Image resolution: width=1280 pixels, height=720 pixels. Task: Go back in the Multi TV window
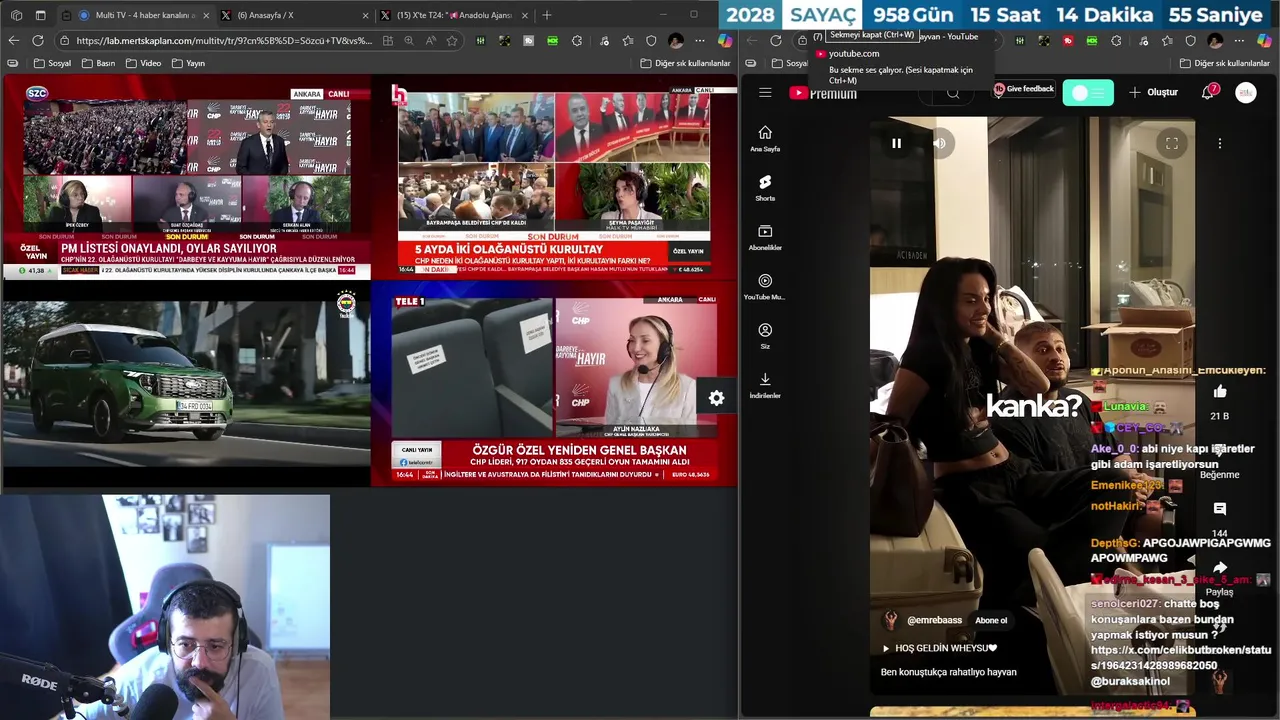13,40
